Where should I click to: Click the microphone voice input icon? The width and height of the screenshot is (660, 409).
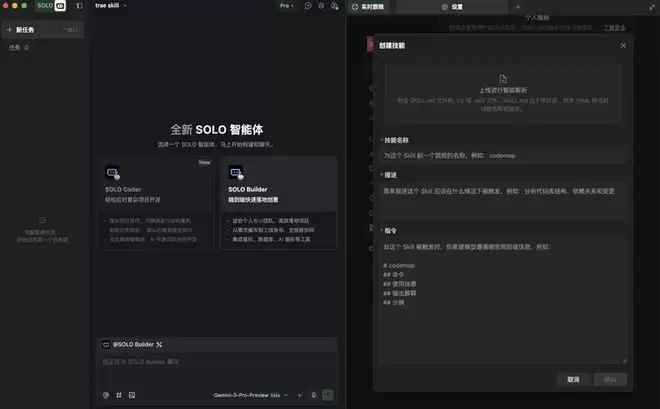pos(313,395)
